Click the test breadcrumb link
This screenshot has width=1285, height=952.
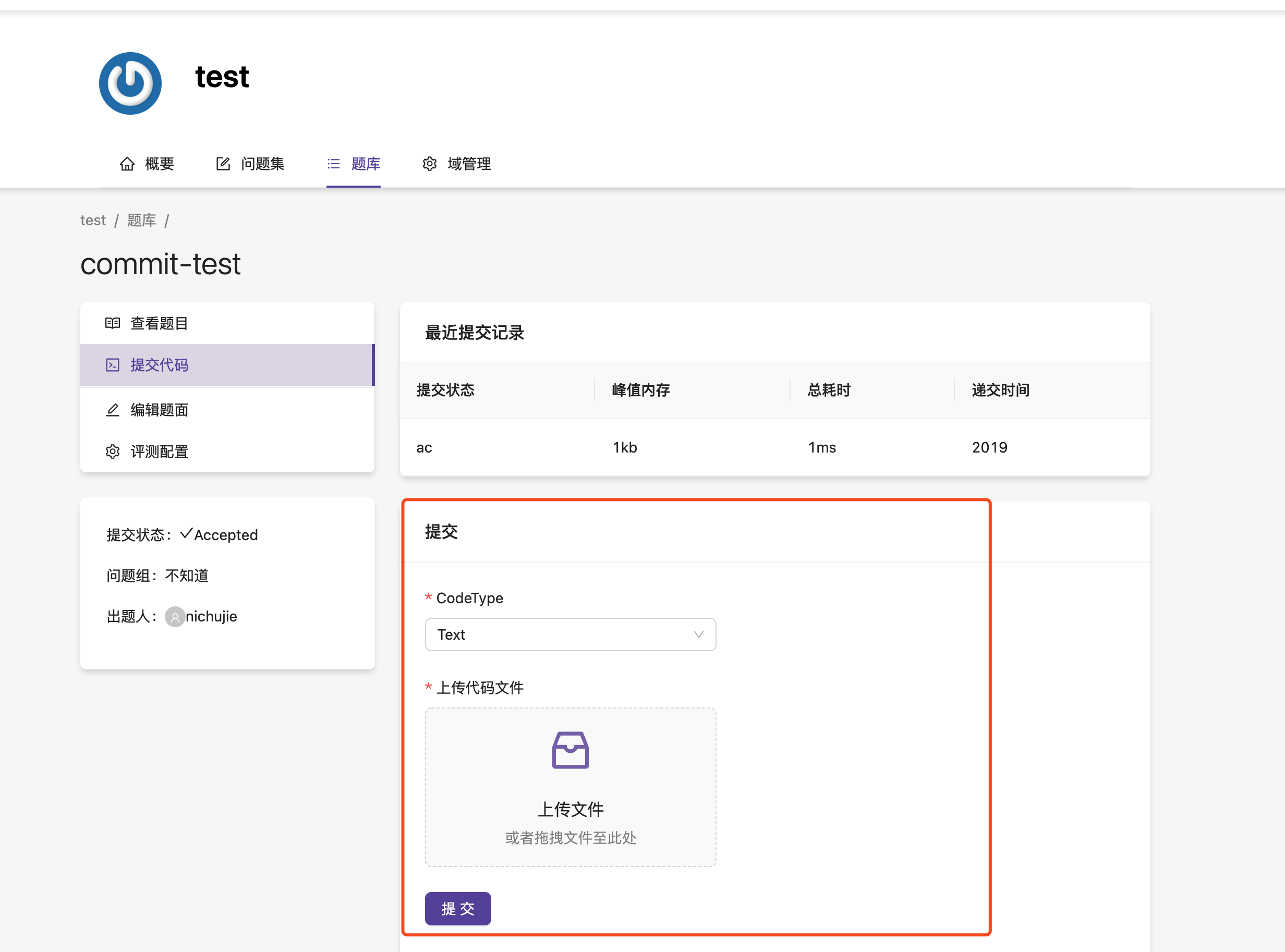click(93, 220)
